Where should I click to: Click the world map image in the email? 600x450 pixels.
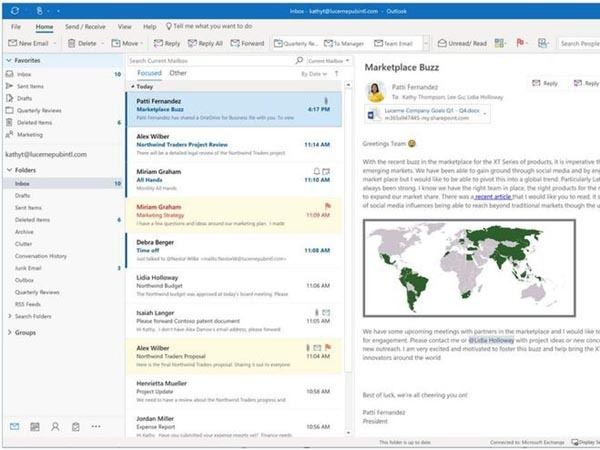[469, 268]
